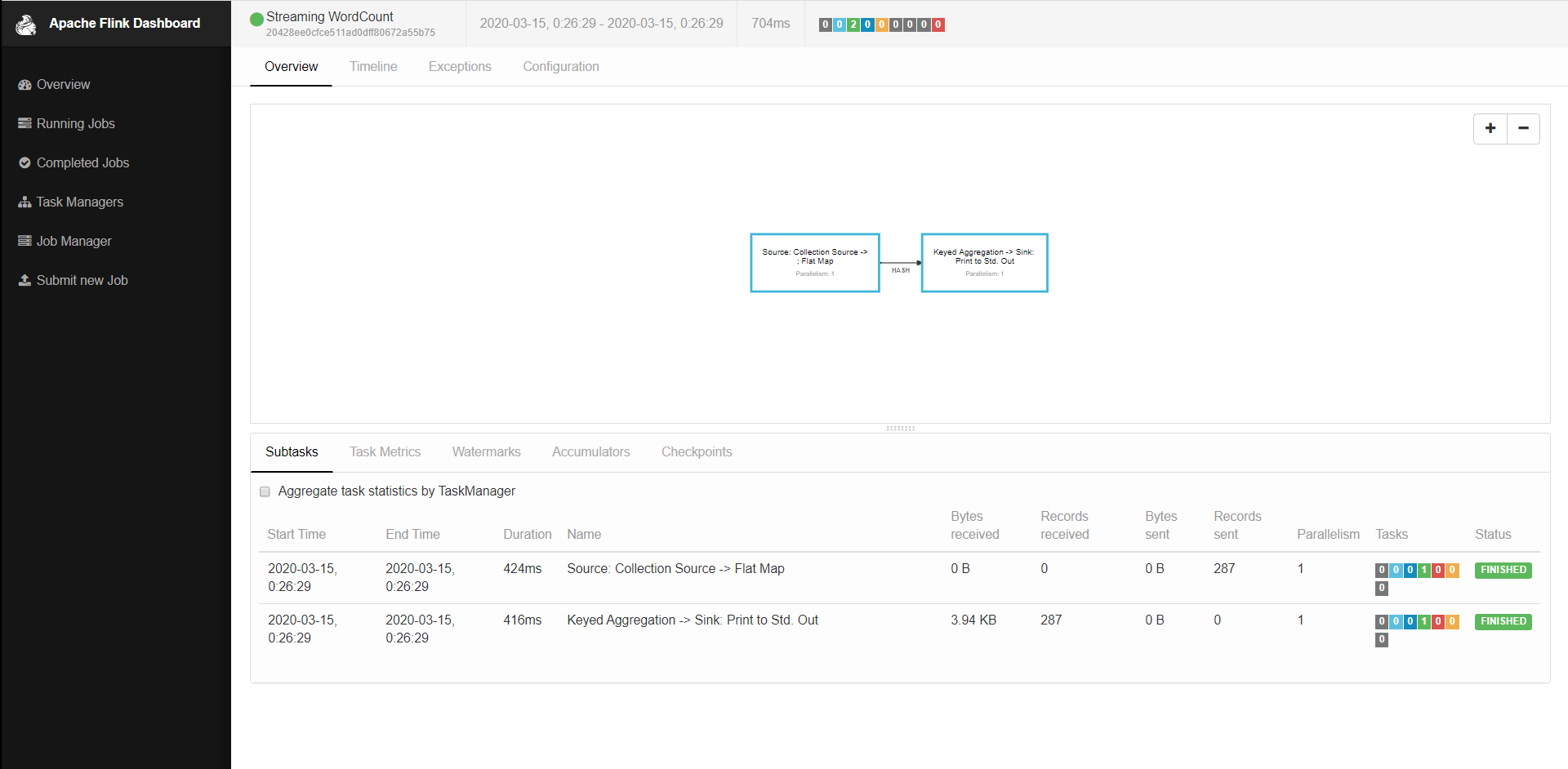The width and height of the screenshot is (1568, 769).
Task: Click the Parallelism column header
Action: tap(1328, 535)
